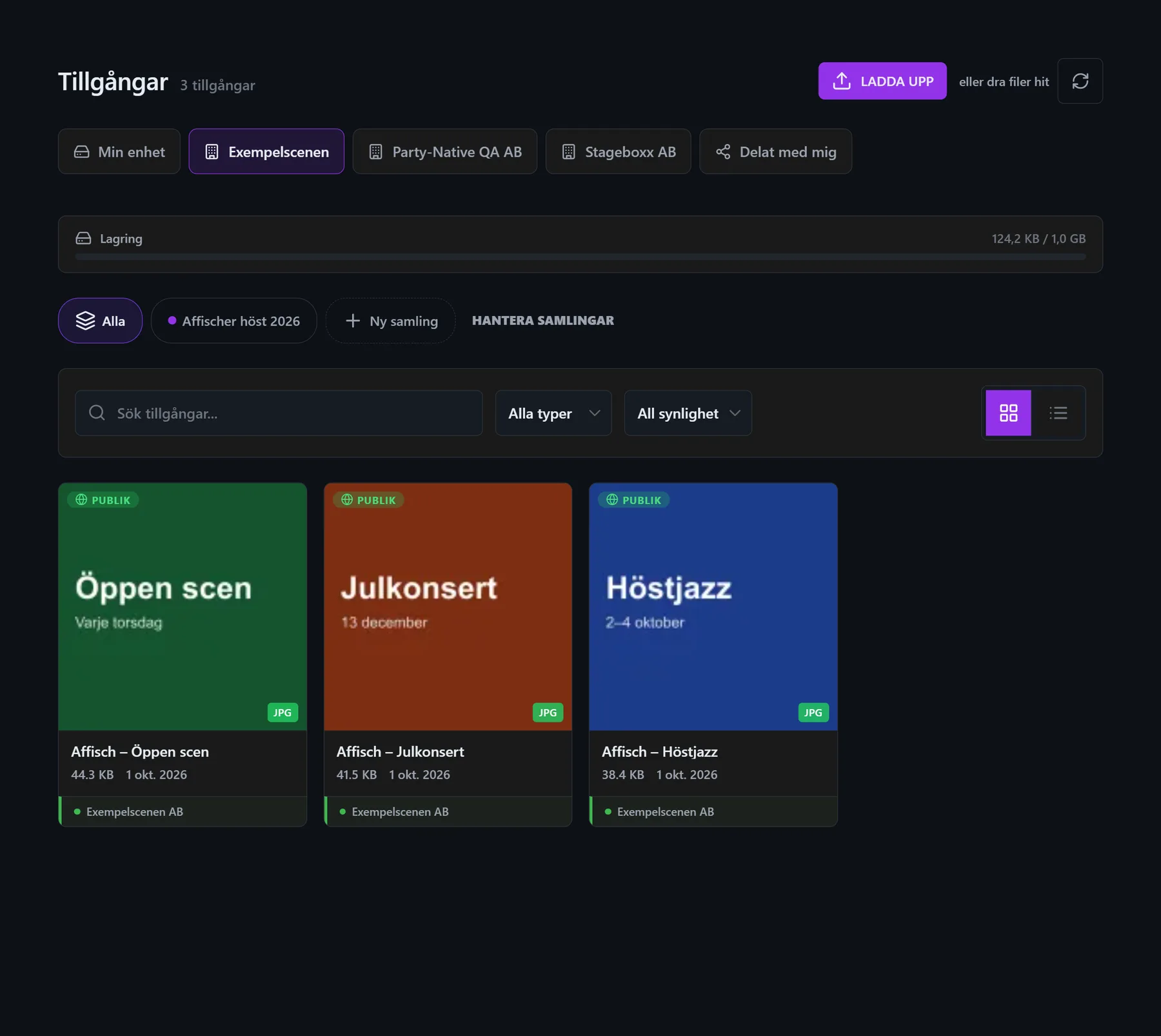Filter by Affischer höst 2026 collection
Viewport: 1161px width, 1036px height.
pyautogui.click(x=234, y=321)
